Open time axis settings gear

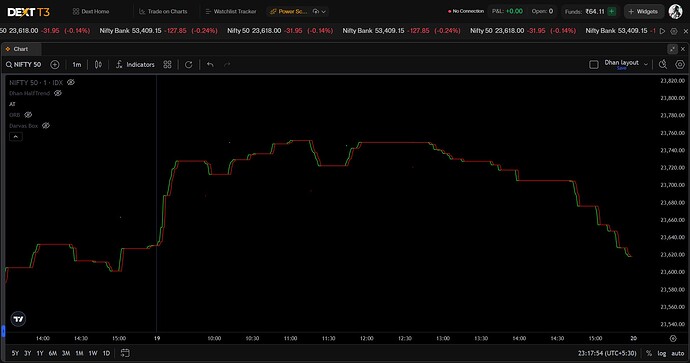pos(673,338)
